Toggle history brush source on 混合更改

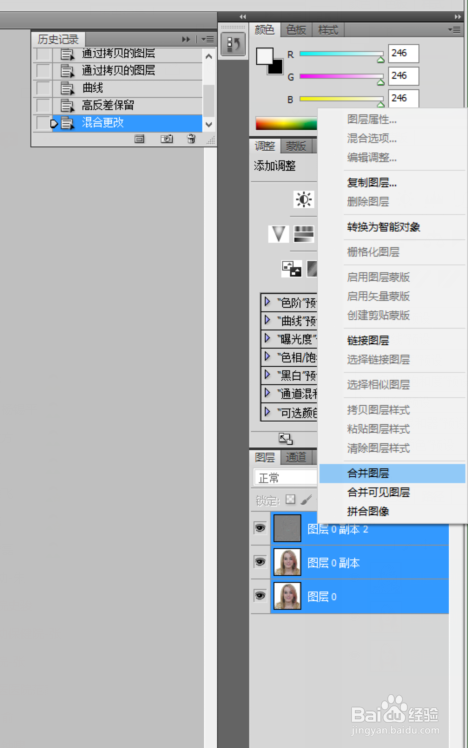click(x=43, y=123)
